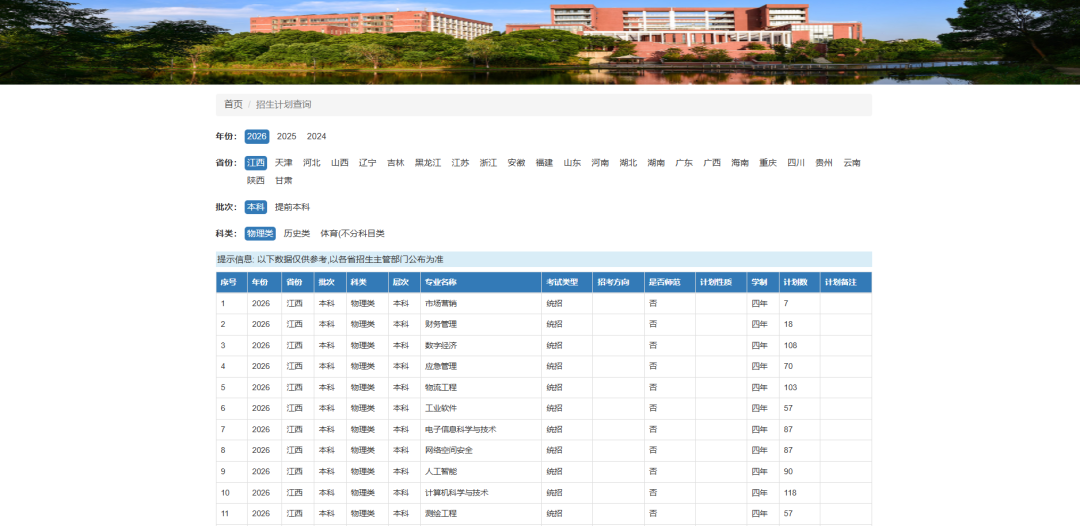Screen dimensions: 1080x526
Task: Click the 计划性质 column header
Action: (x=721, y=282)
